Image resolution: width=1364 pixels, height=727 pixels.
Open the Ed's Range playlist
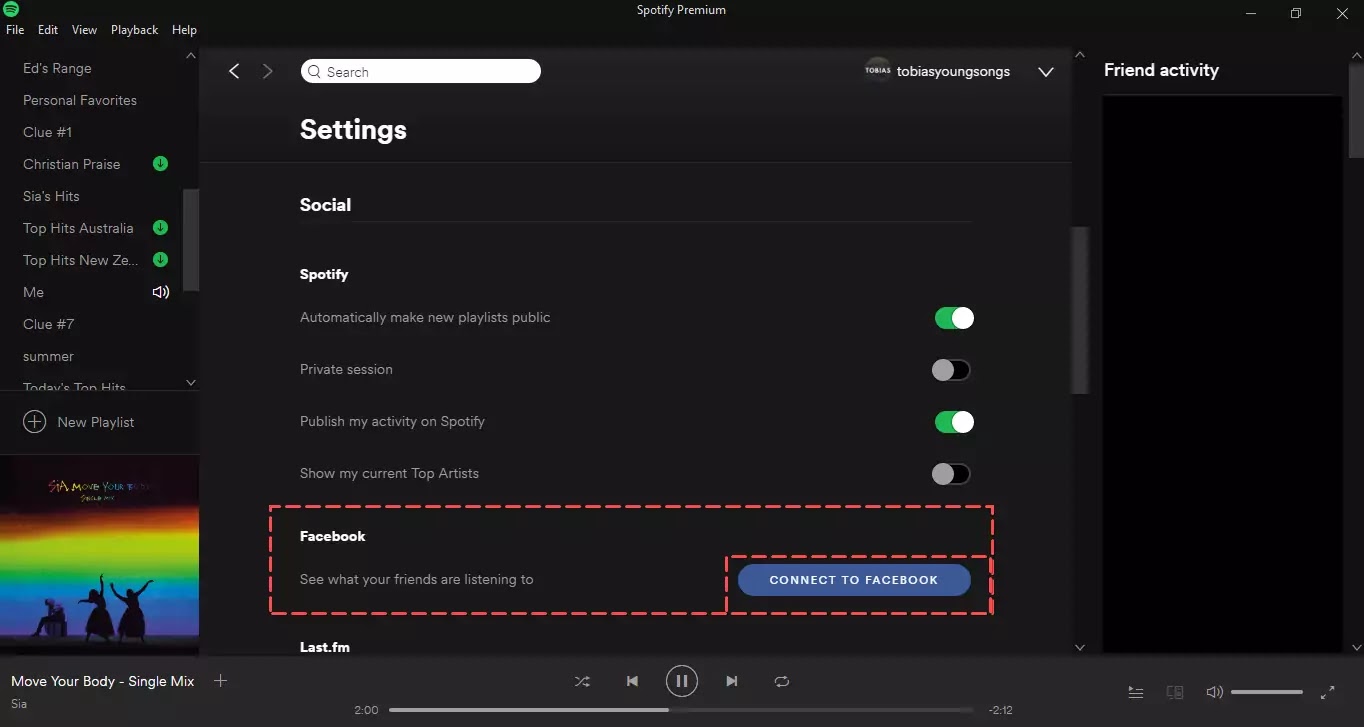(57, 68)
